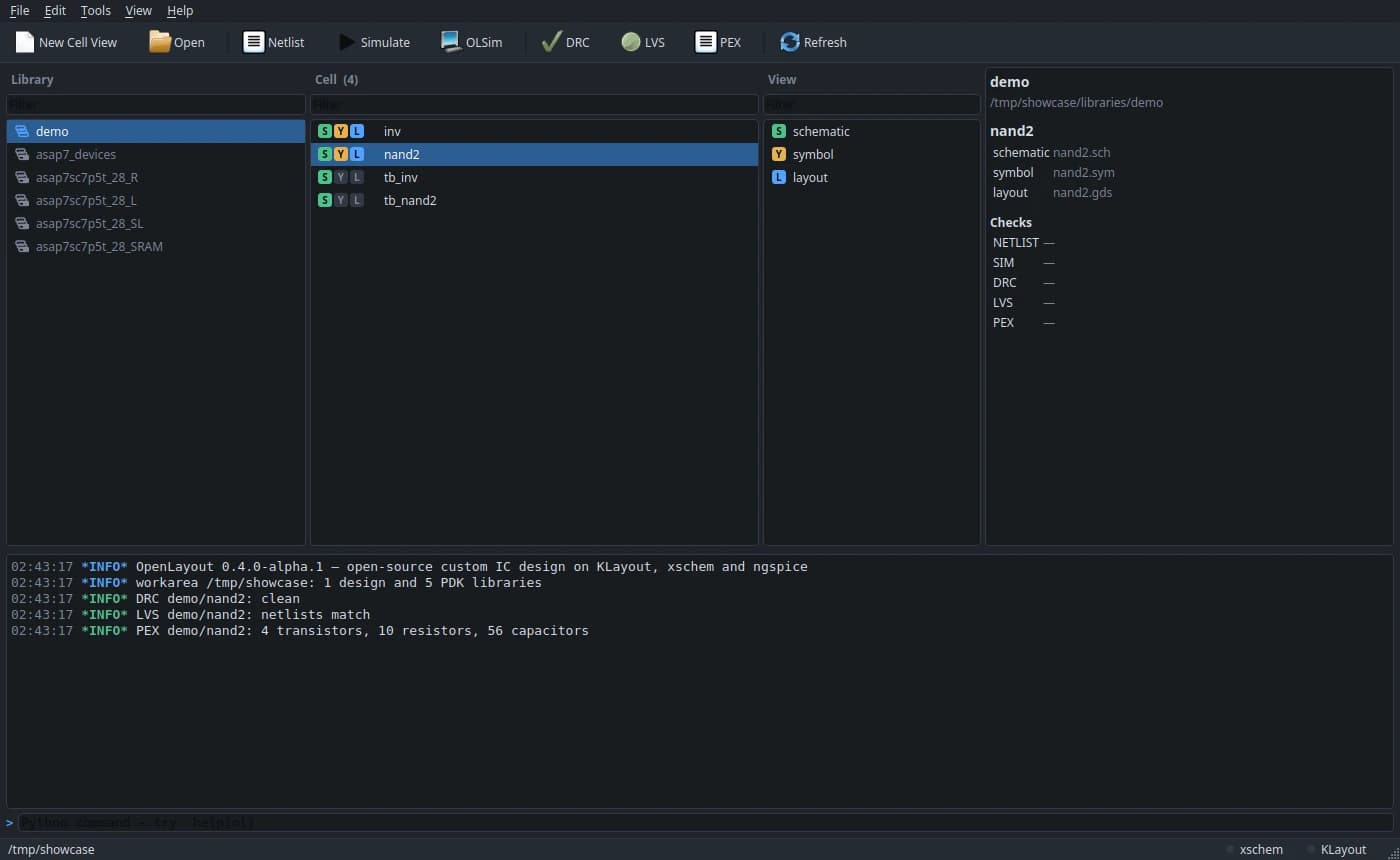Click the green S icon beside schematic view
Viewport: 1400px width, 860px height.
[779, 131]
